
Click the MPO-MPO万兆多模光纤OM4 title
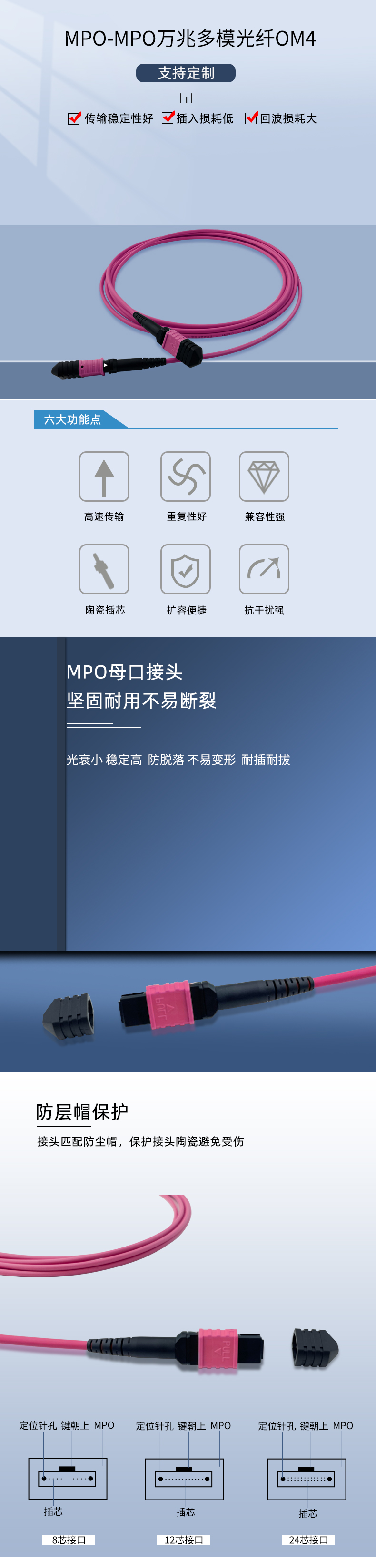click(190, 39)
